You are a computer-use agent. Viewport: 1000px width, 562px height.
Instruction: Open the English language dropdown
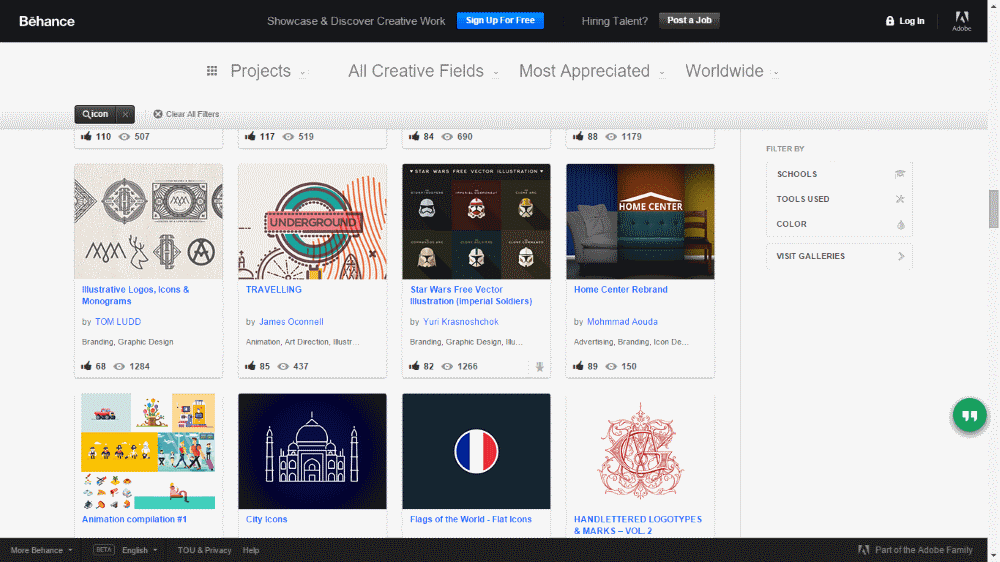(x=140, y=550)
